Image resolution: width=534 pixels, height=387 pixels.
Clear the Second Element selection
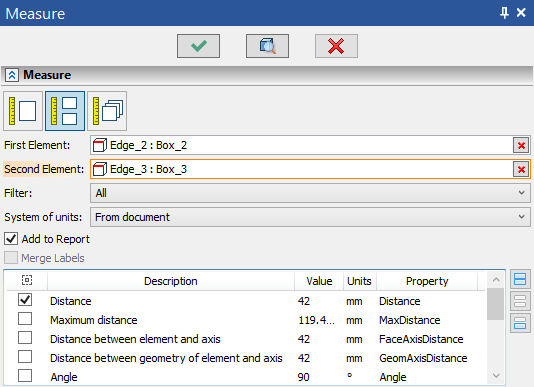521,169
